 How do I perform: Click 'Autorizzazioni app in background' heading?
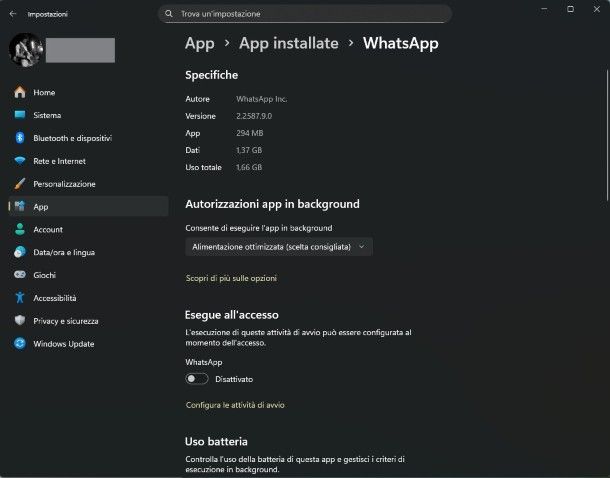pos(272,204)
